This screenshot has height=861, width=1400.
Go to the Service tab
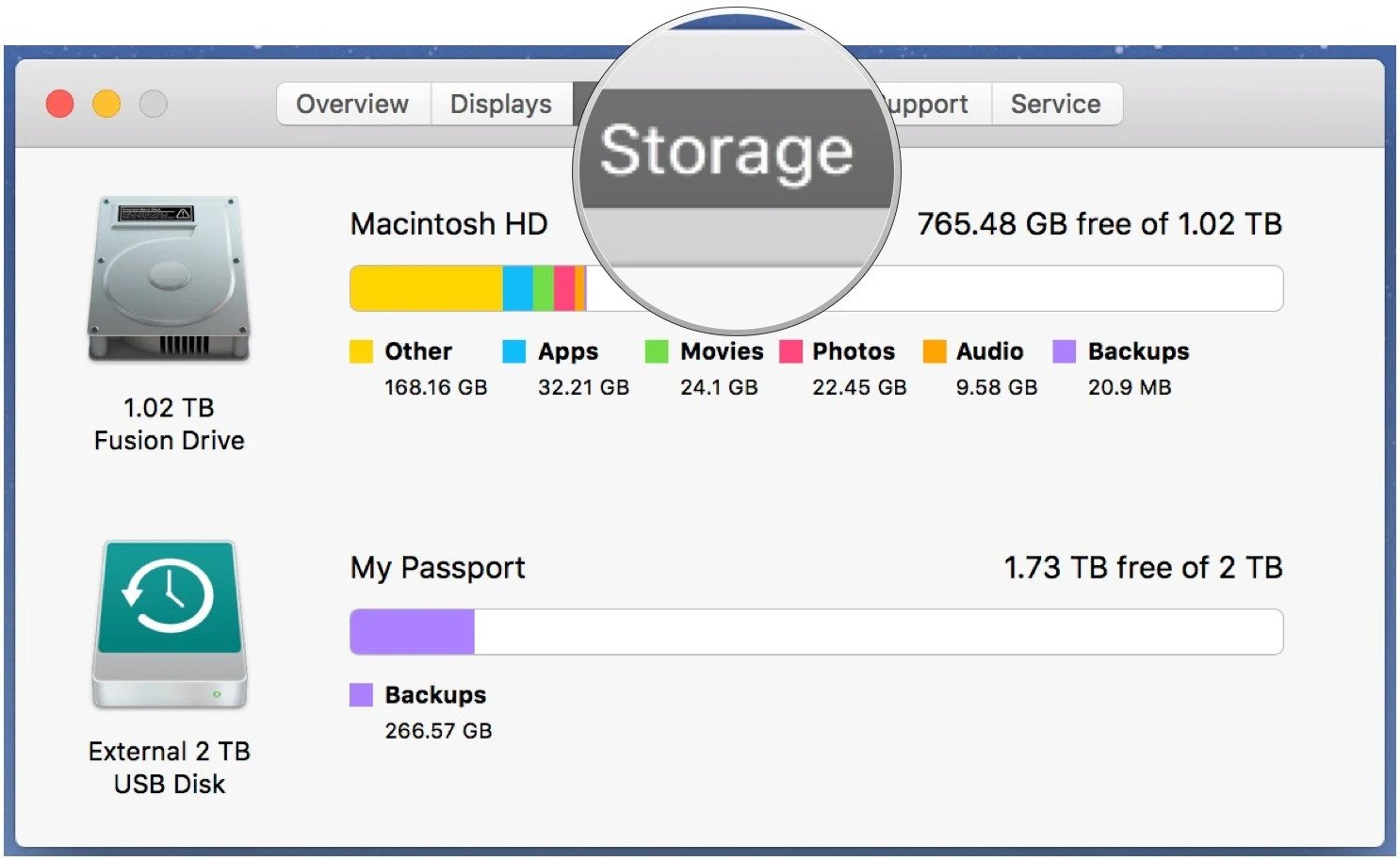1055,104
